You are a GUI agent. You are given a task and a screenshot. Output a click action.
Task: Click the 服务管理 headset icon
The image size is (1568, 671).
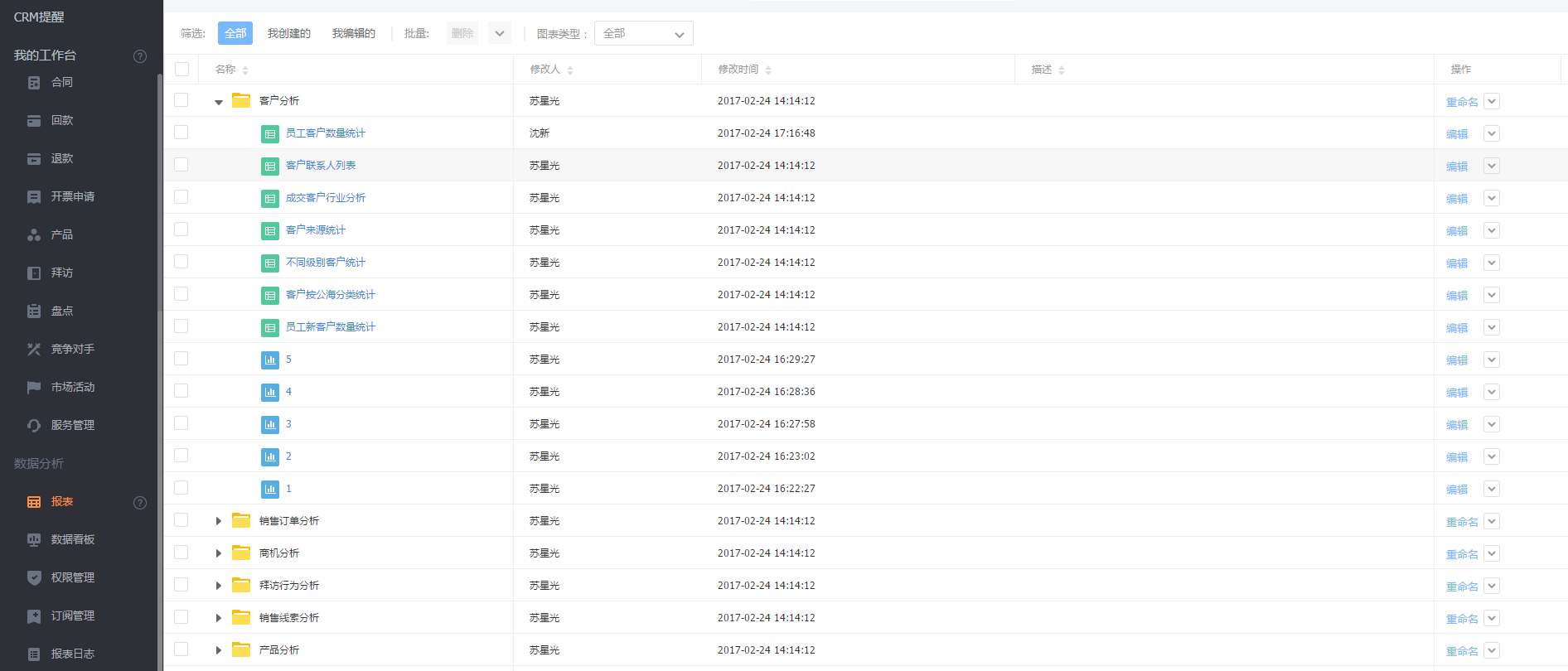coord(34,426)
